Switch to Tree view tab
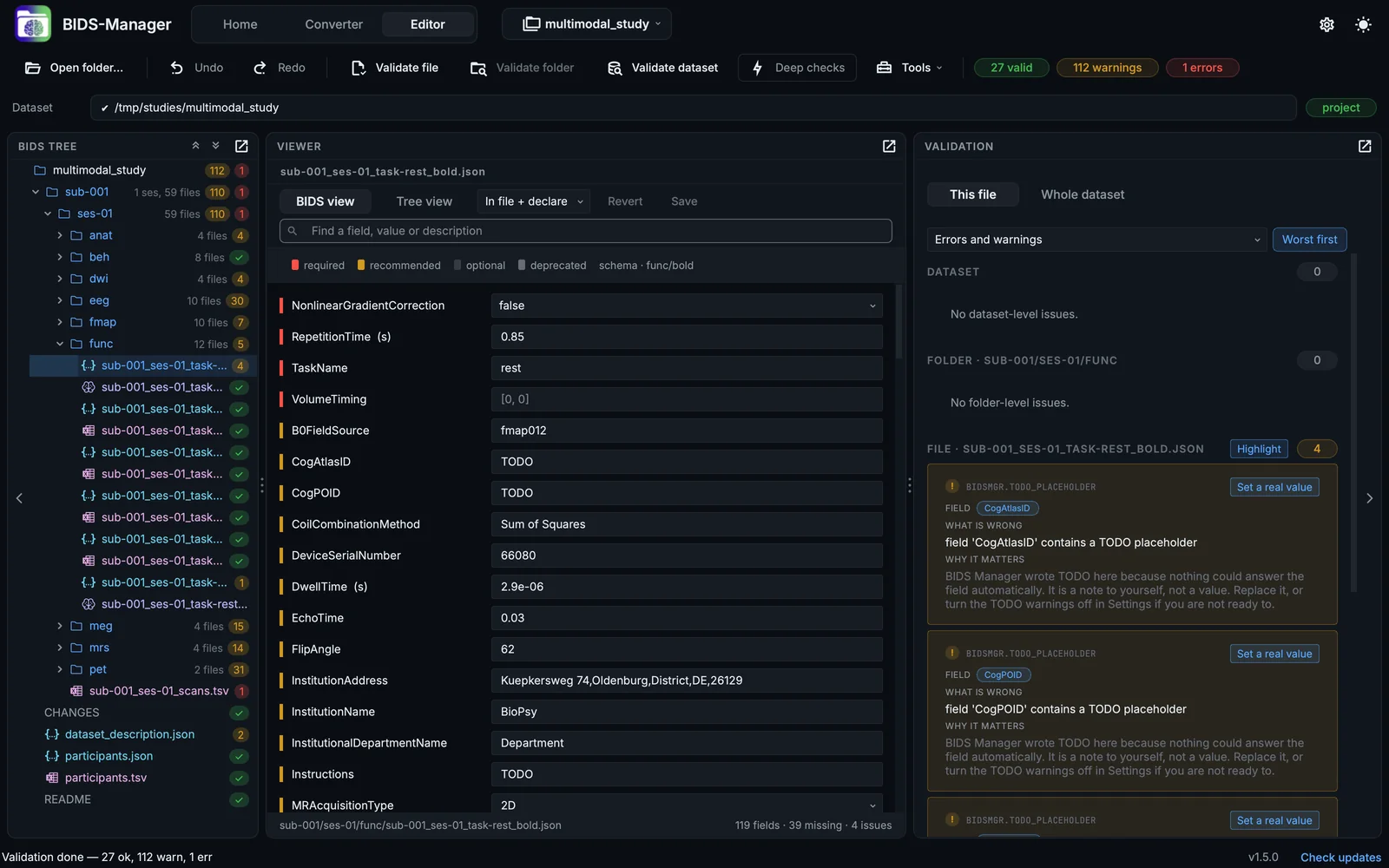 tap(424, 201)
